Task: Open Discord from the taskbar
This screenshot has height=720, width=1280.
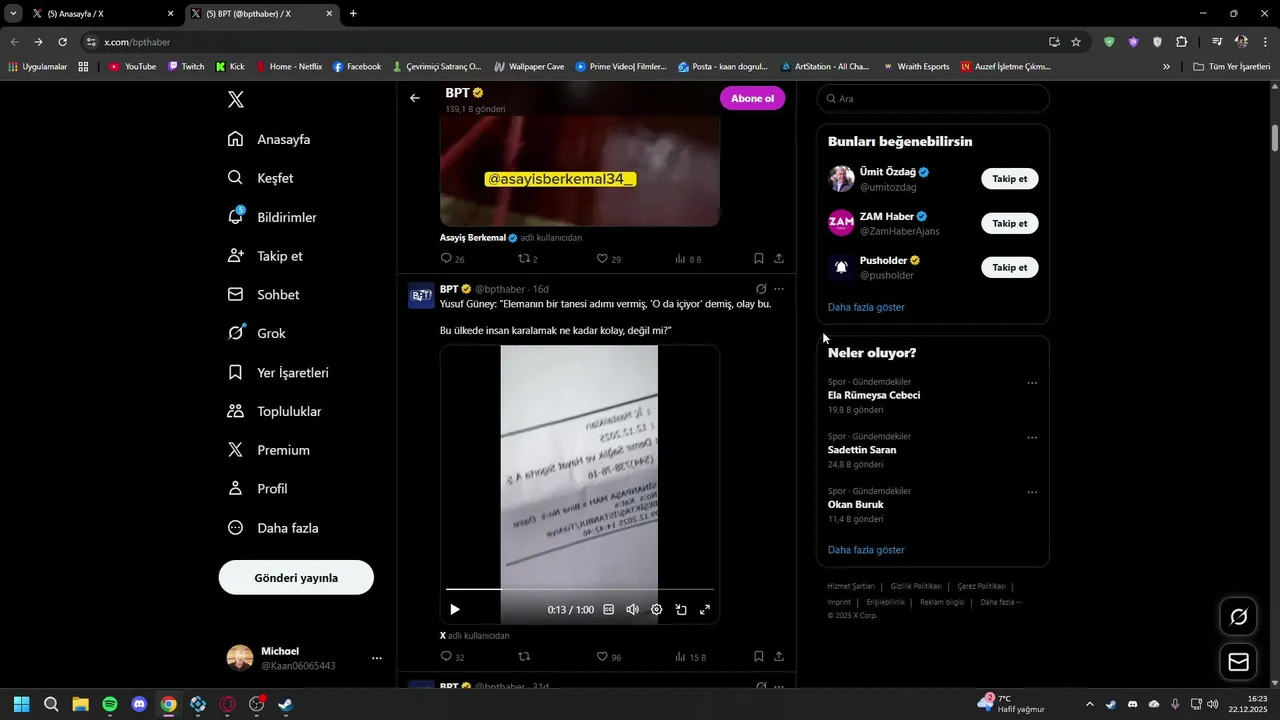Action: pos(139,704)
